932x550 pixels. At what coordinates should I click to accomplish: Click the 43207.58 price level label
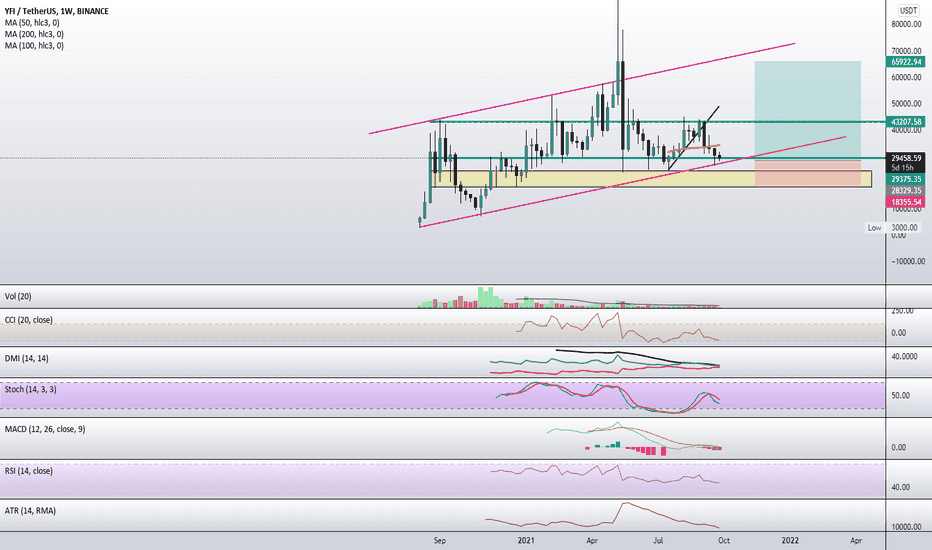click(x=906, y=122)
